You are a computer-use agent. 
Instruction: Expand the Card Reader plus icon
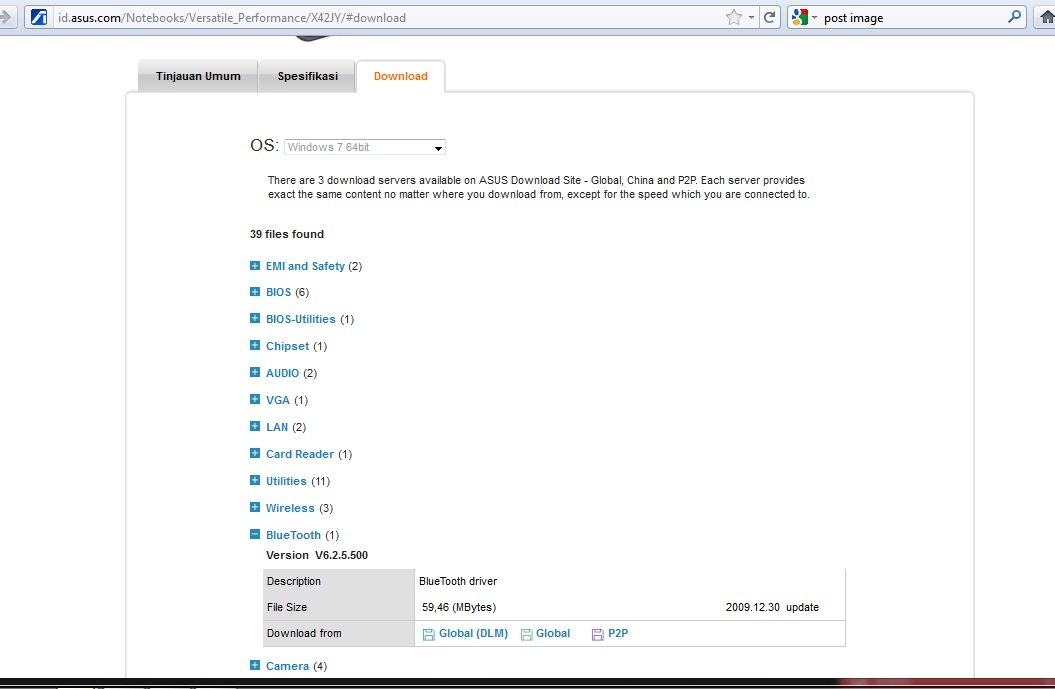pyautogui.click(x=255, y=453)
